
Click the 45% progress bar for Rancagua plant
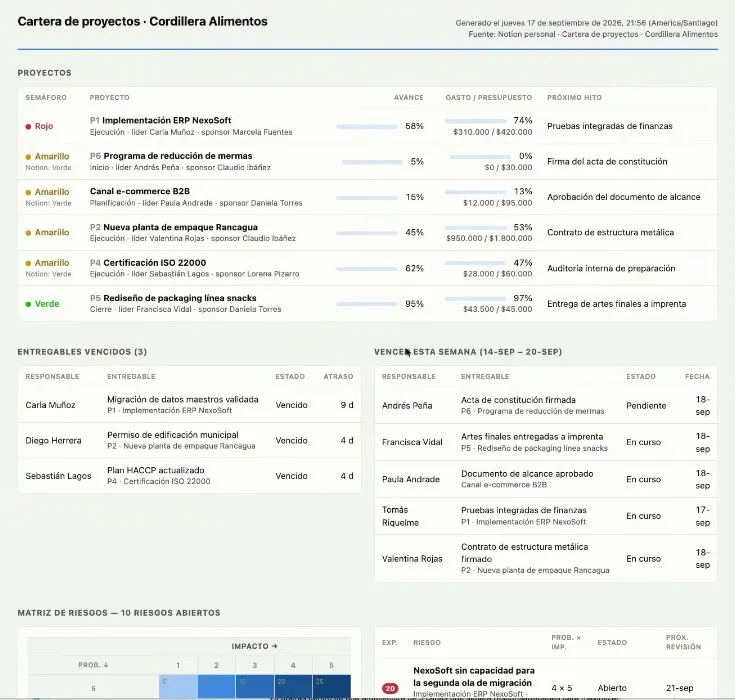click(367, 233)
